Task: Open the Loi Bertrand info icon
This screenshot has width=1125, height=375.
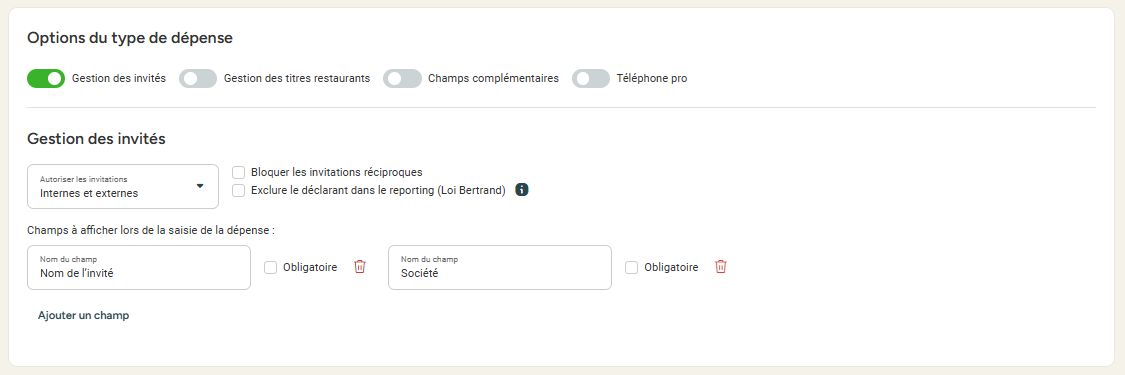Action: pyautogui.click(x=522, y=190)
